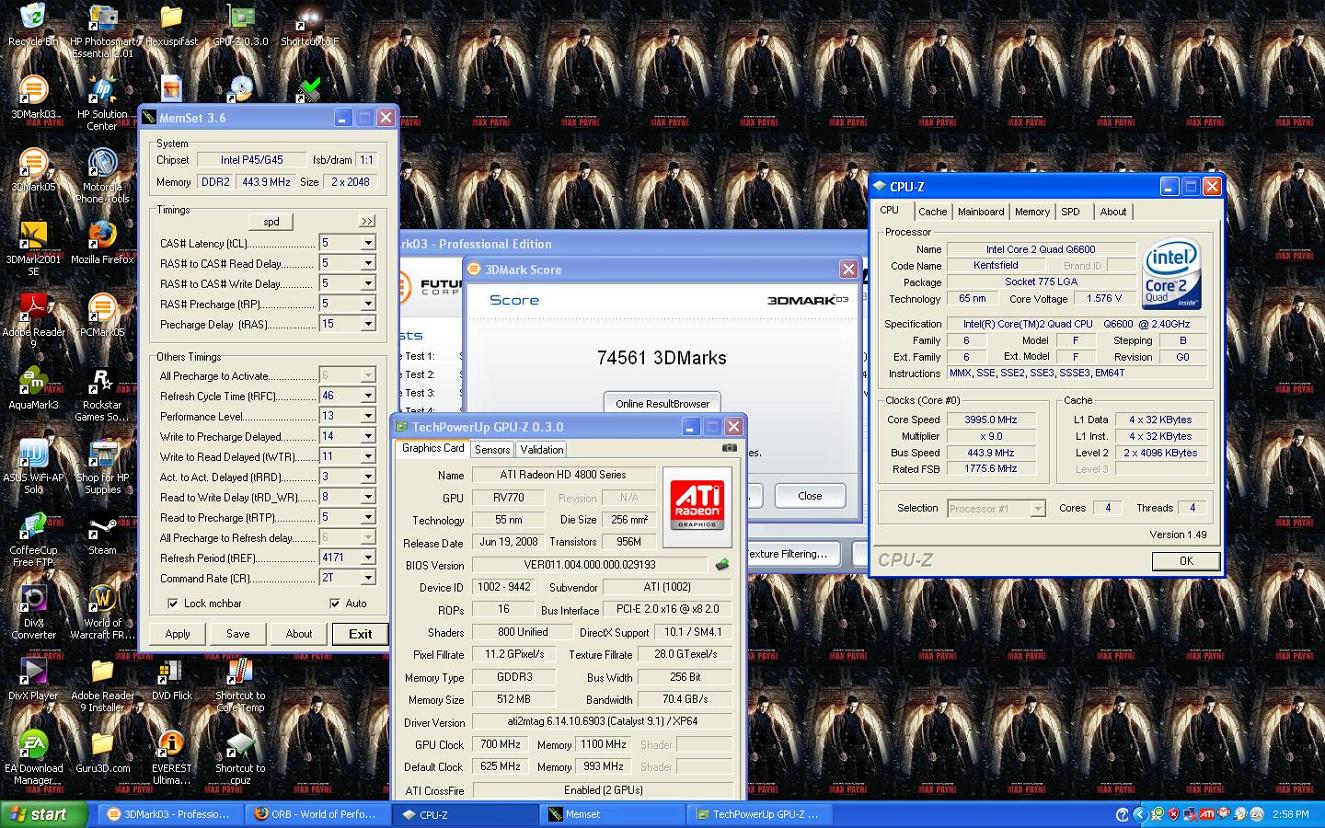Toggle Auto checkbox in MemSet

pos(334,604)
